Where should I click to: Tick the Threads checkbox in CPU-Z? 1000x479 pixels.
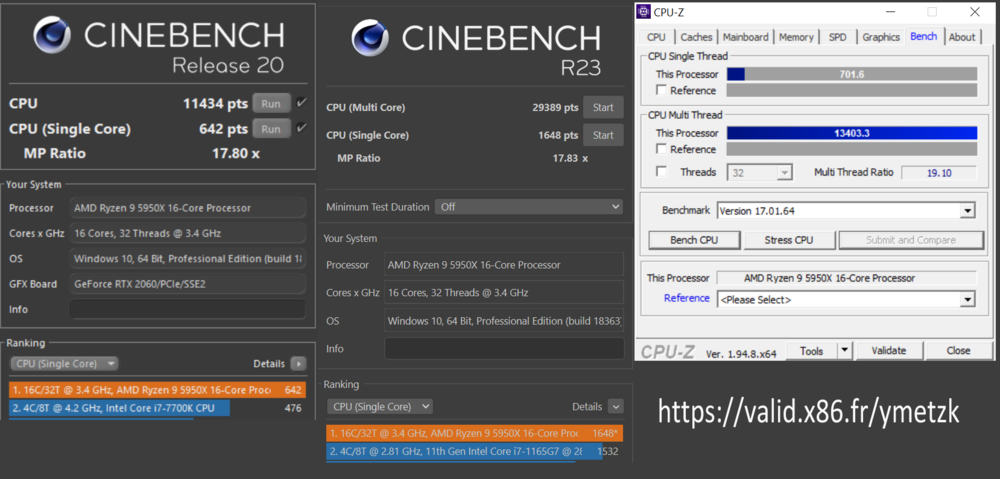[661, 172]
